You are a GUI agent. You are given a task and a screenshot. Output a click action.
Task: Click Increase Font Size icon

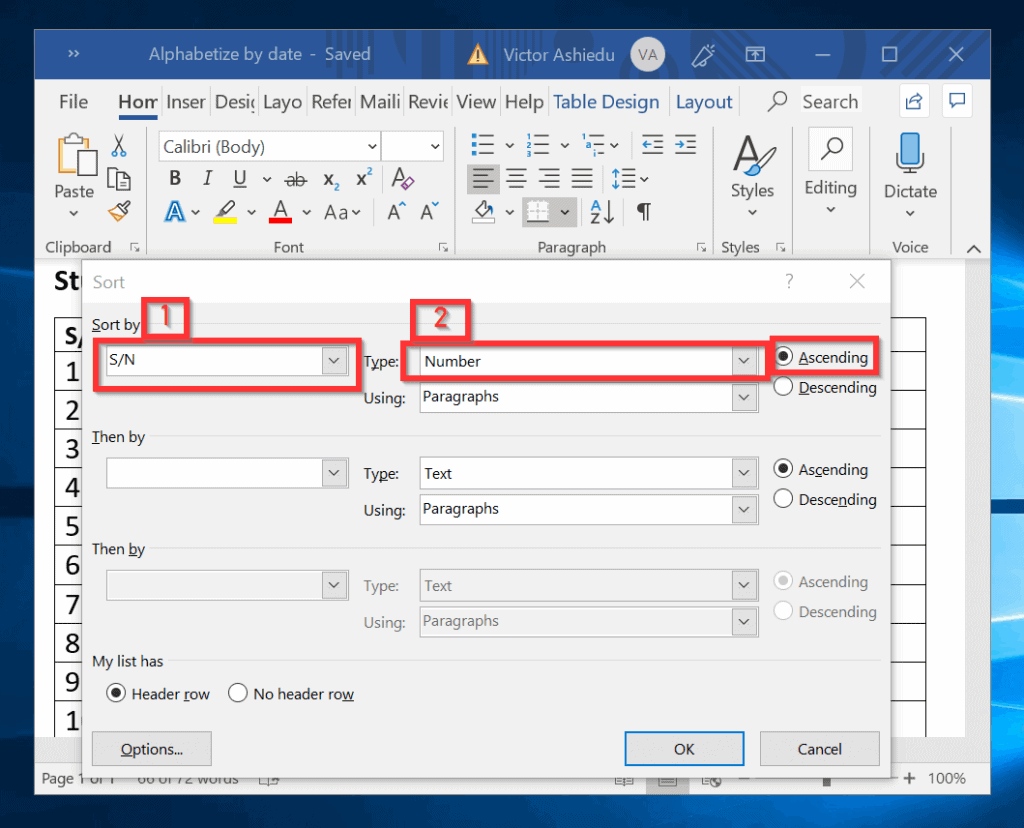[396, 212]
